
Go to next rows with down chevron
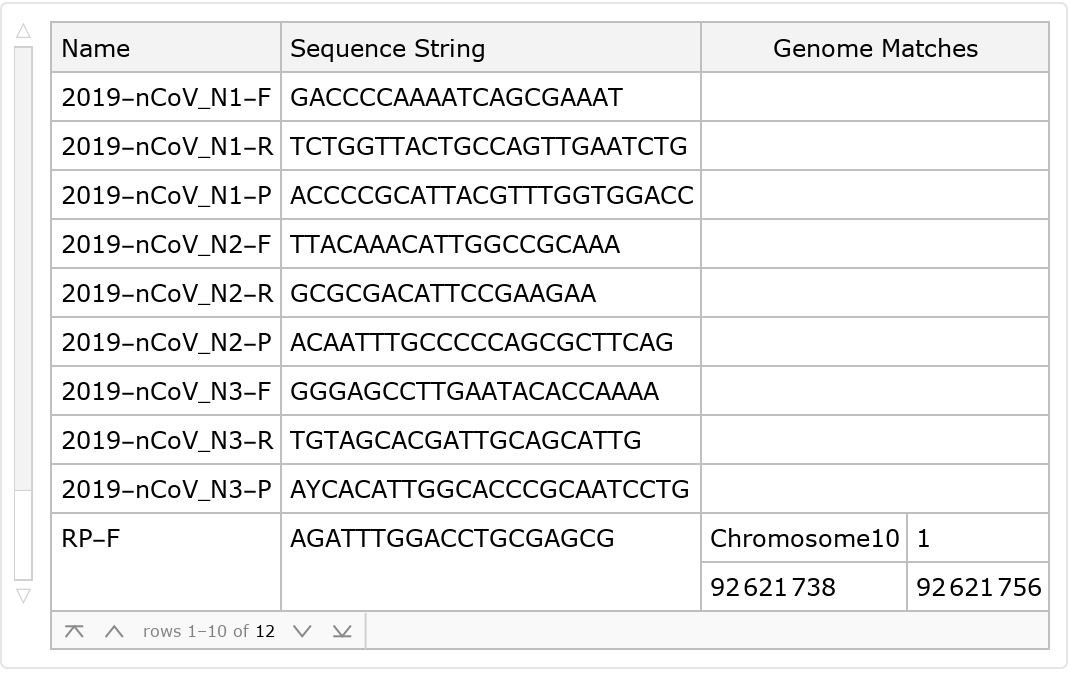pos(302,631)
